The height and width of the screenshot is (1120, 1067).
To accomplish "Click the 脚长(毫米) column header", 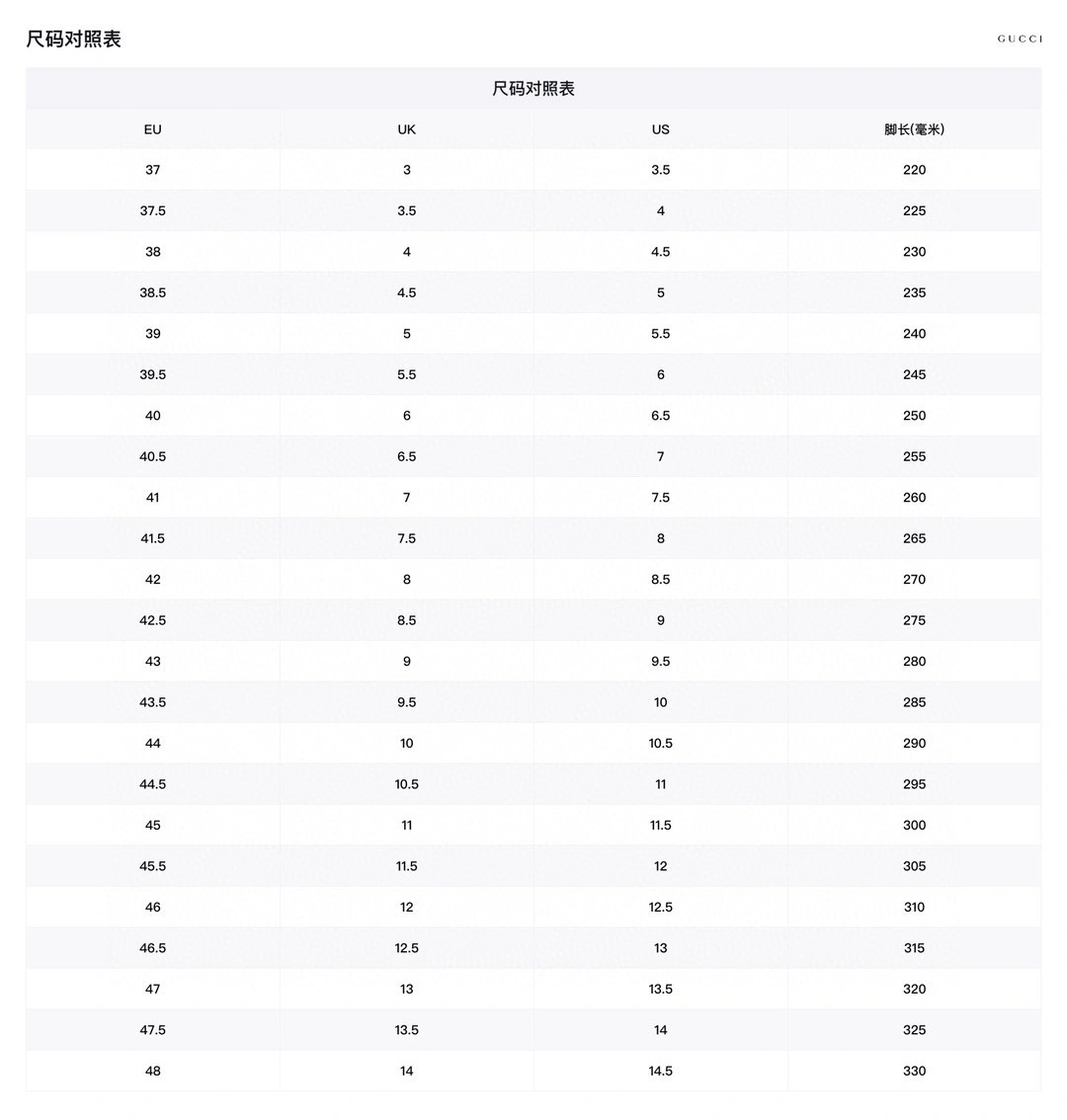I will click(914, 129).
